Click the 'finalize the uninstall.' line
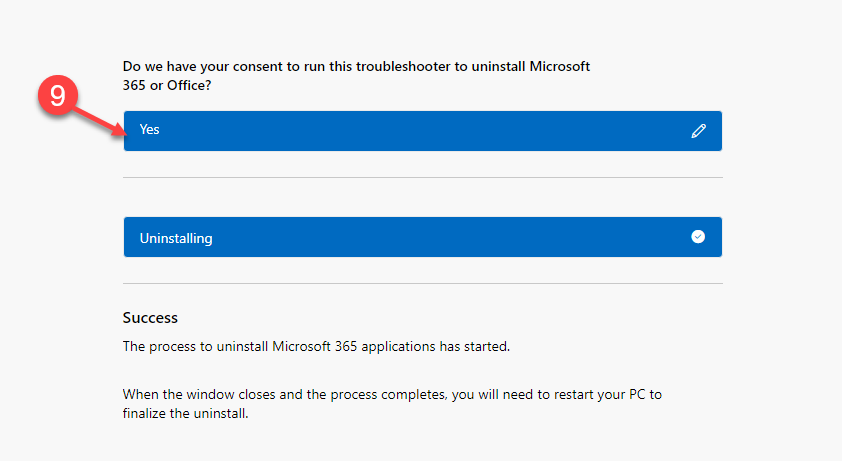Viewport: 842px width, 461px height. [185, 413]
